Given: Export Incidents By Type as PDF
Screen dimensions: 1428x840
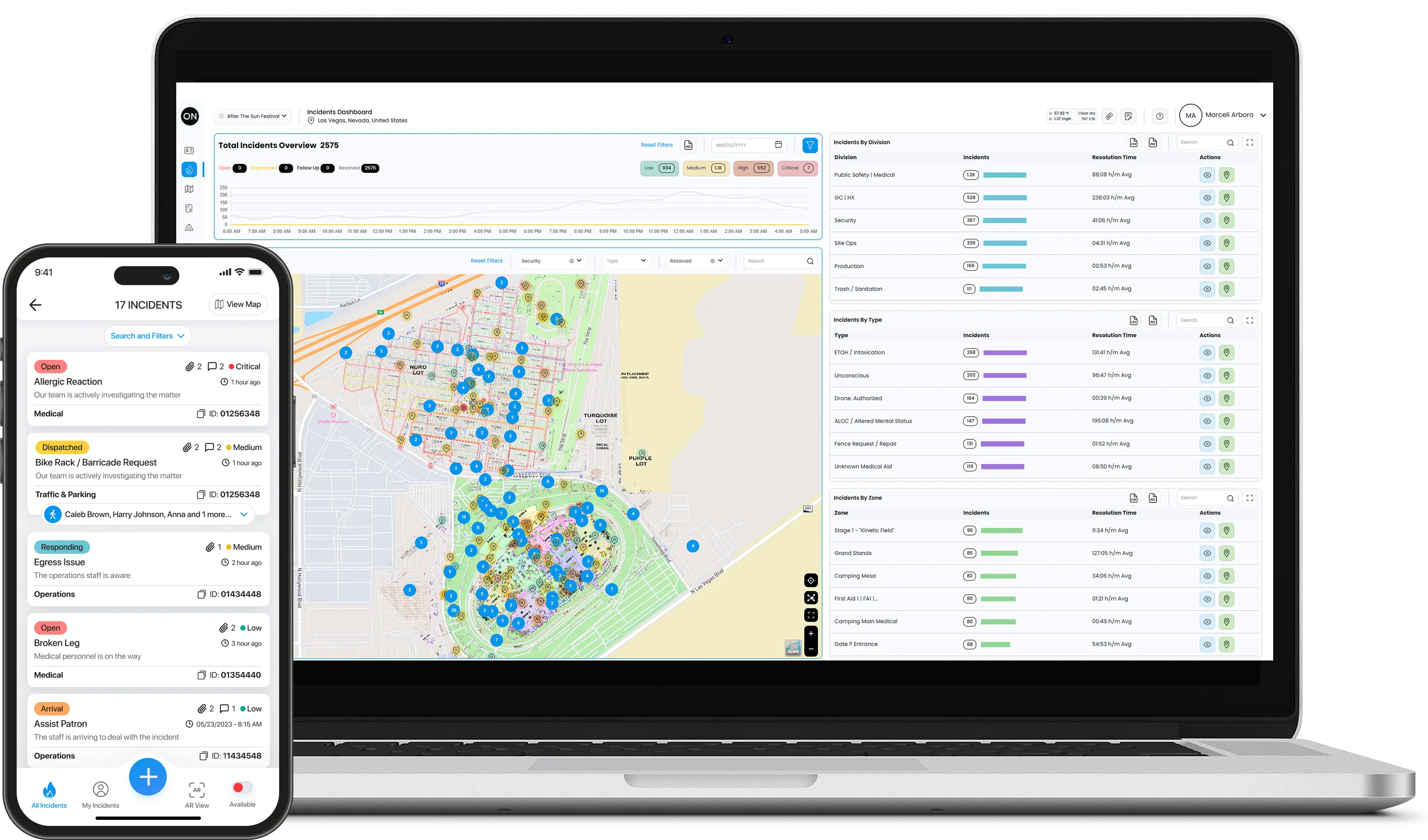Looking at the screenshot, I should point(1153,321).
